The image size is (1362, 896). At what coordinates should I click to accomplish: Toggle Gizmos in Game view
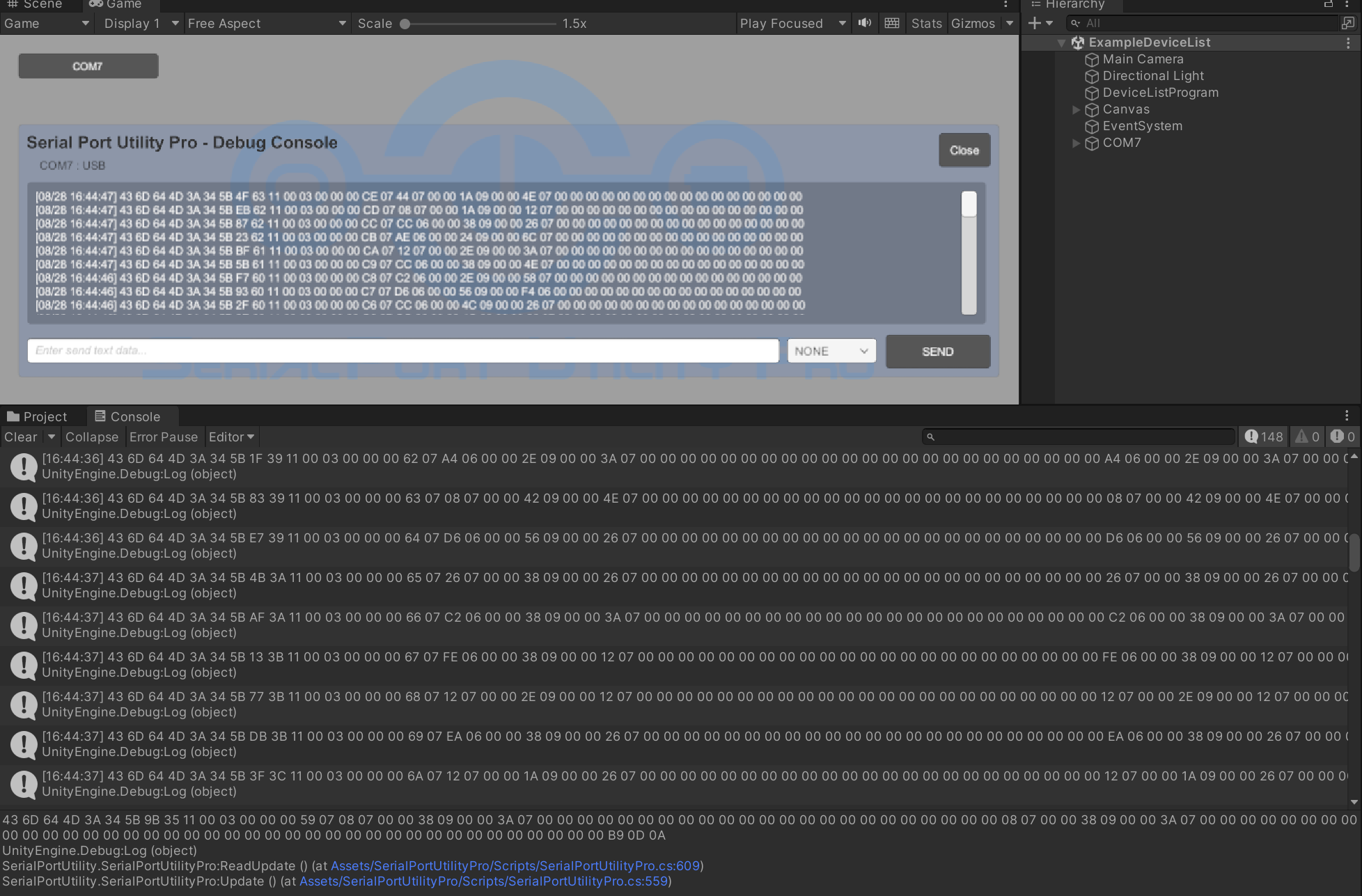(973, 24)
